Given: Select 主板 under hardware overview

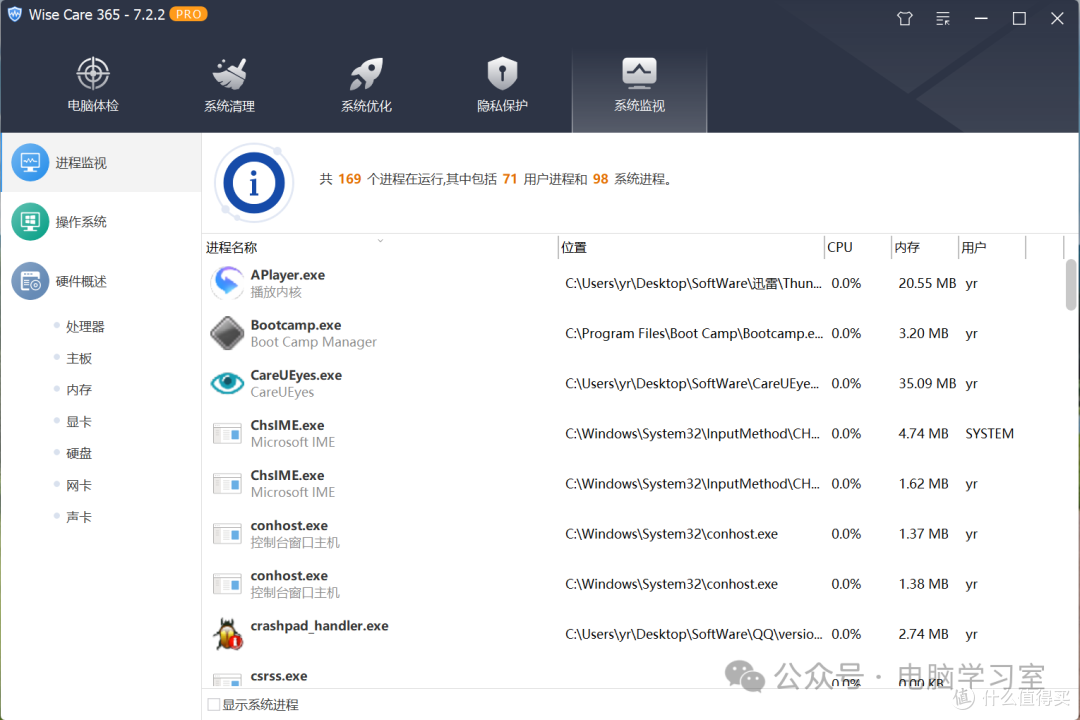Looking at the screenshot, I should click(x=79, y=358).
